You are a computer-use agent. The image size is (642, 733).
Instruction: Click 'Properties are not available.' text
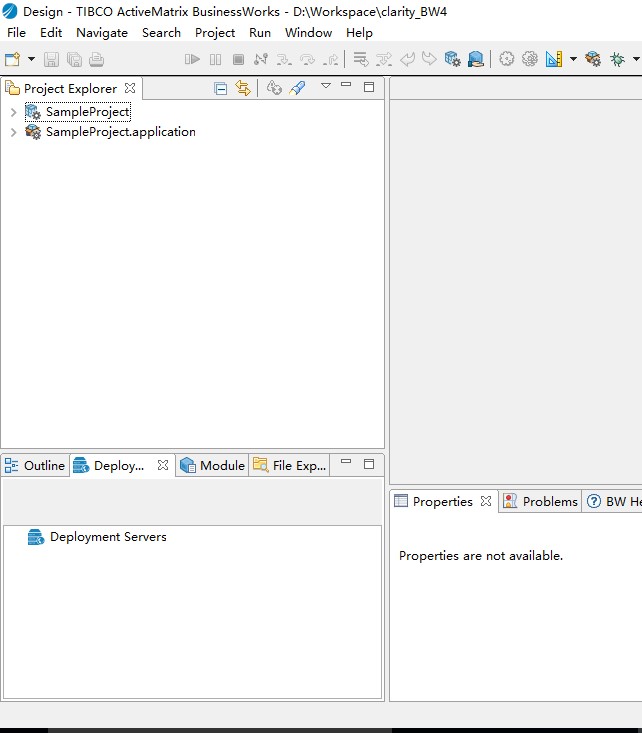pos(481,556)
